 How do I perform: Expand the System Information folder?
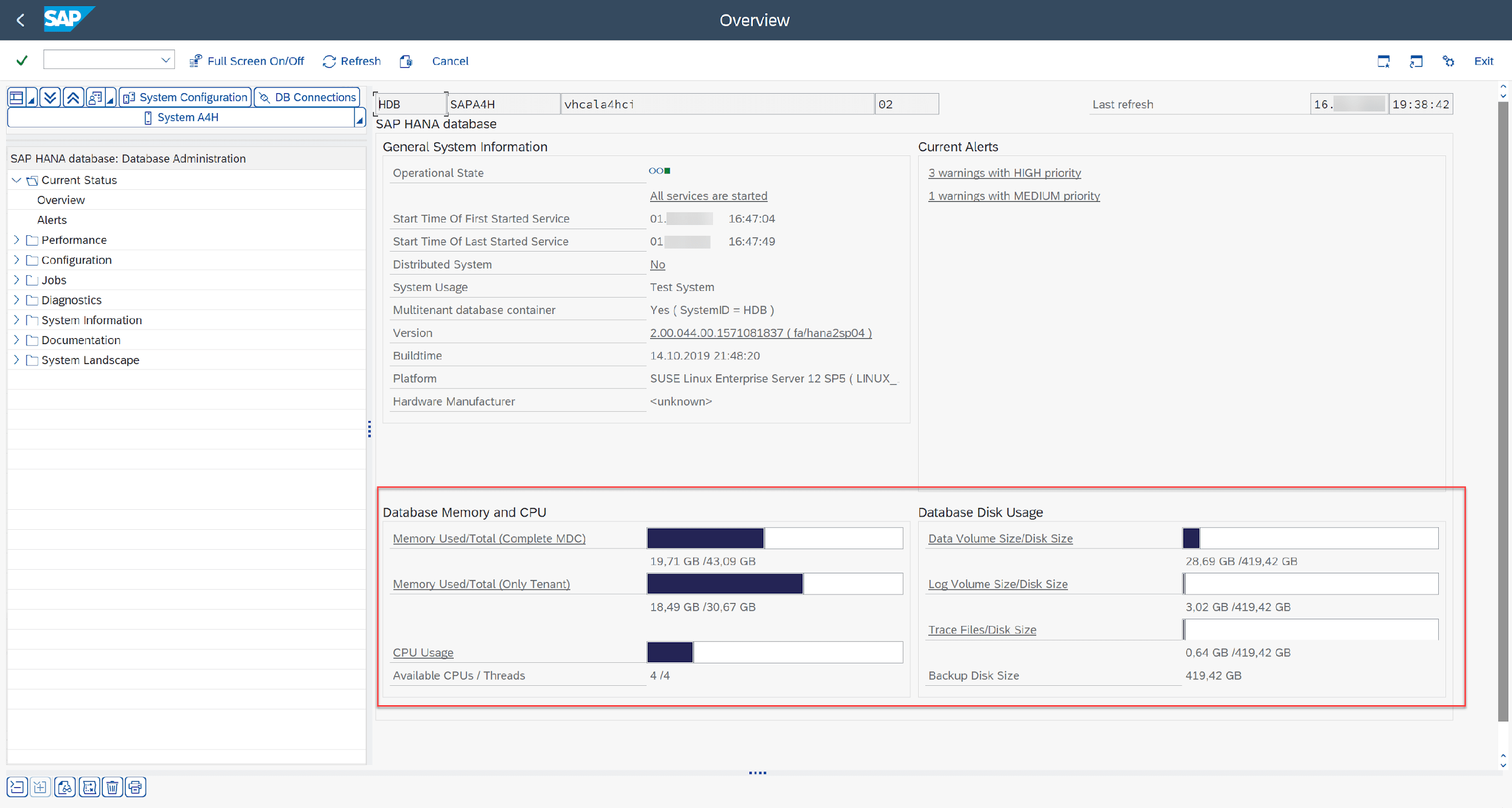pos(17,319)
